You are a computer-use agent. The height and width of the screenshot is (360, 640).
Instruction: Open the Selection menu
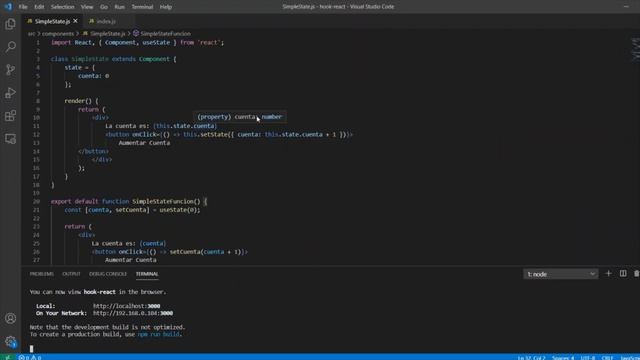point(62,7)
